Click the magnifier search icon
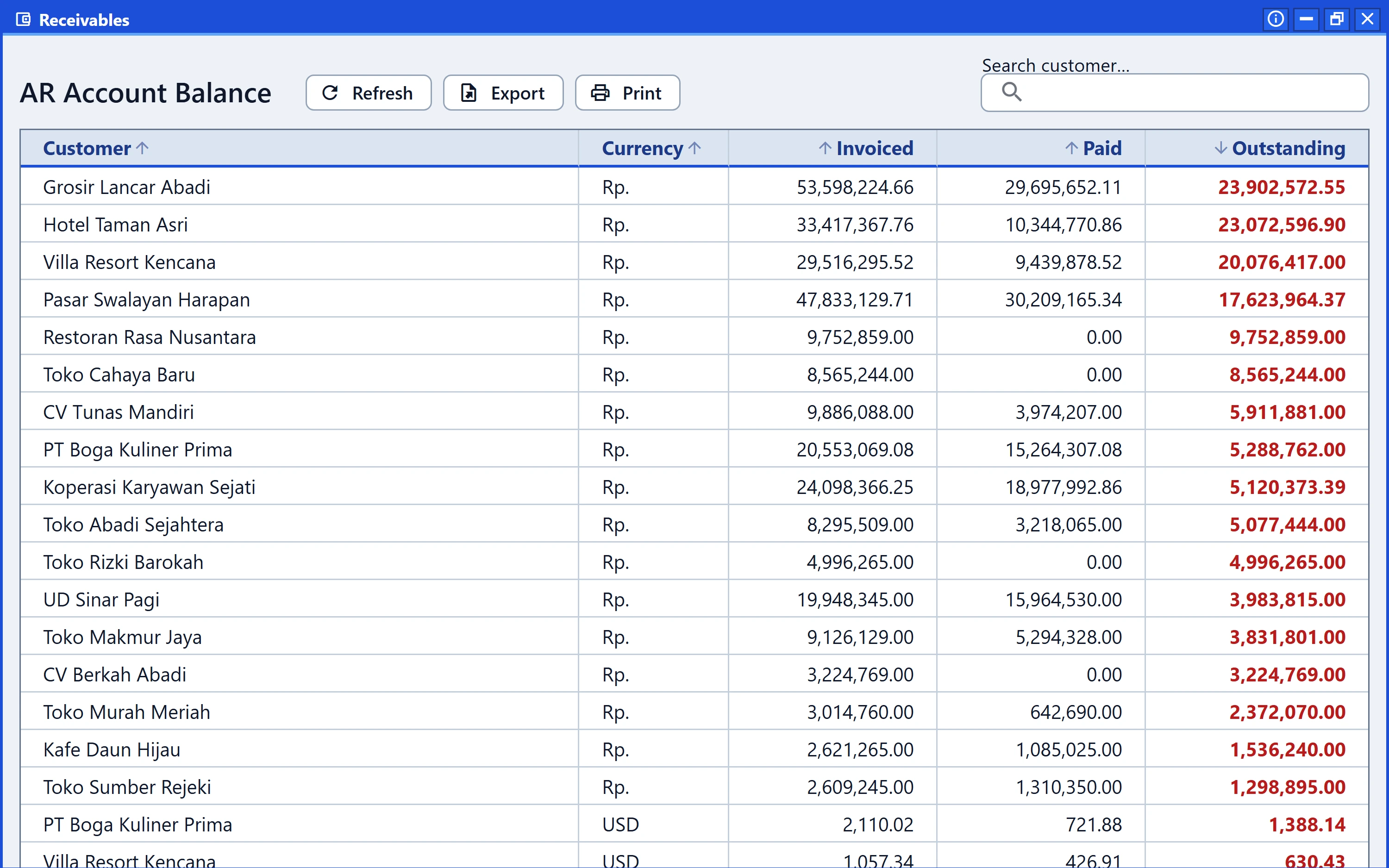The height and width of the screenshot is (868, 1389). (1011, 92)
